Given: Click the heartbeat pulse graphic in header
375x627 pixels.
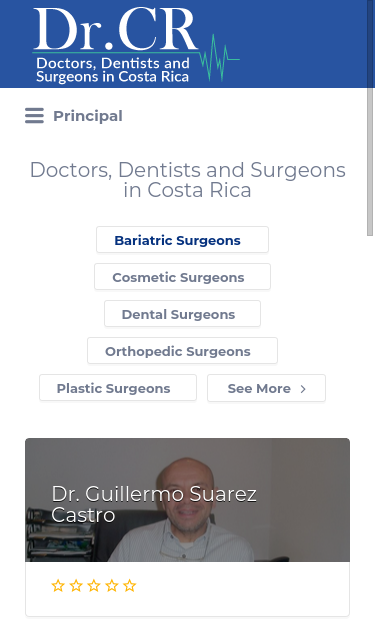Looking at the screenshot, I should [x=220, y=58].
